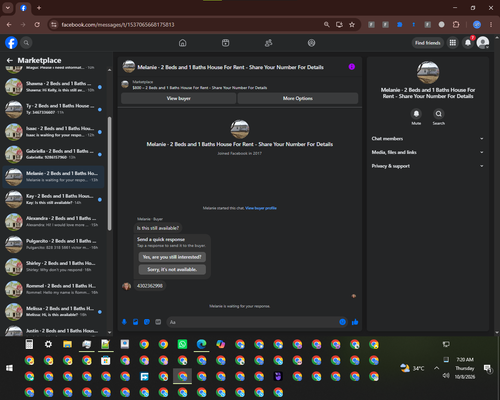Select the Melanie conversation in the list
This screenshot has width=500, height=400.
pos(53,177)
